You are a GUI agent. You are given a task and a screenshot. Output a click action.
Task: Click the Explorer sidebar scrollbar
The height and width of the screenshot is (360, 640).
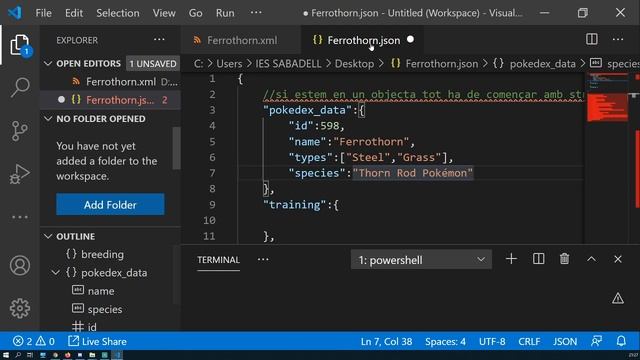[176, 148]
